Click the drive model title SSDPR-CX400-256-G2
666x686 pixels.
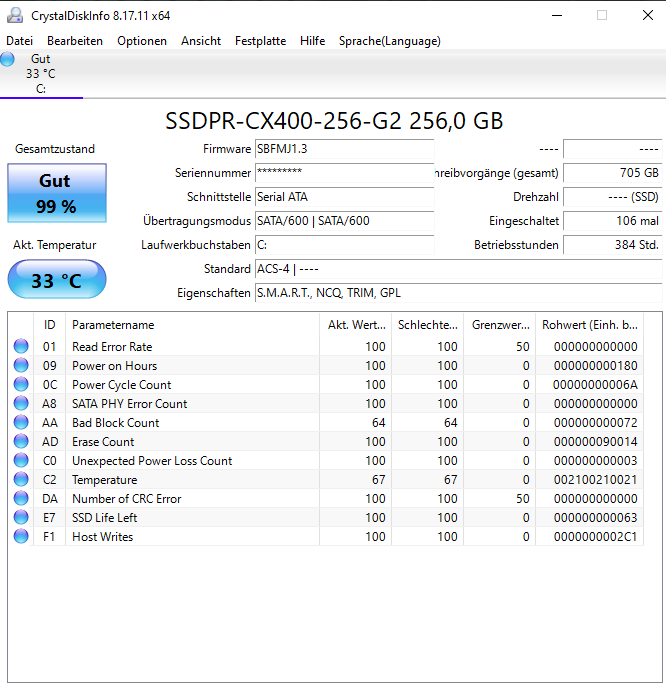334,121
